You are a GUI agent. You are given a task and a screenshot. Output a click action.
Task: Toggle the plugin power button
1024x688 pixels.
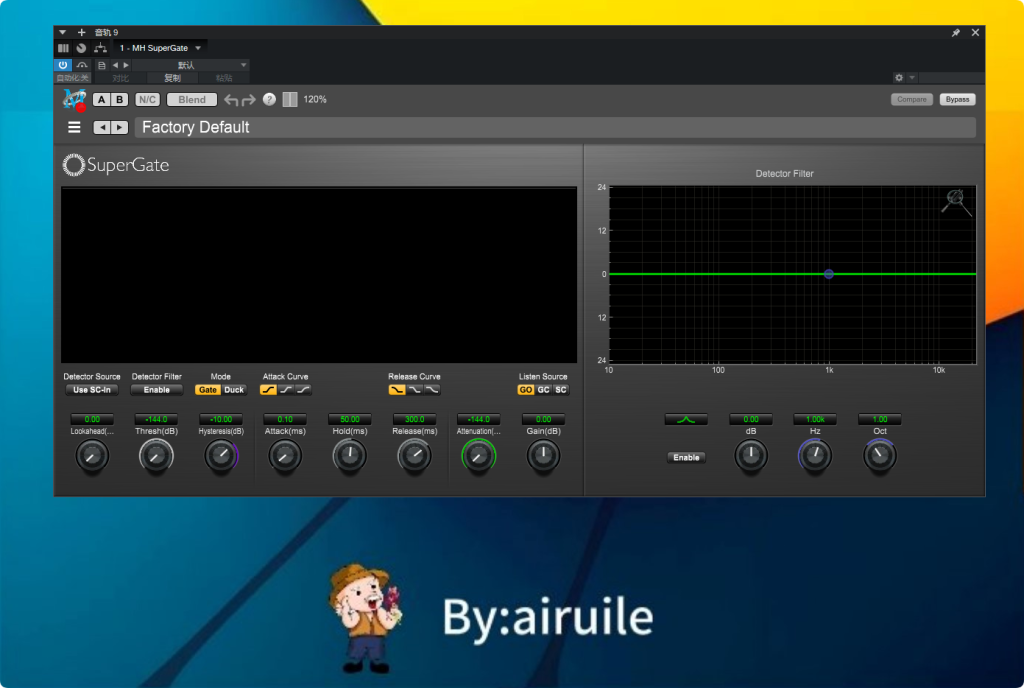(x=63, y=65)
